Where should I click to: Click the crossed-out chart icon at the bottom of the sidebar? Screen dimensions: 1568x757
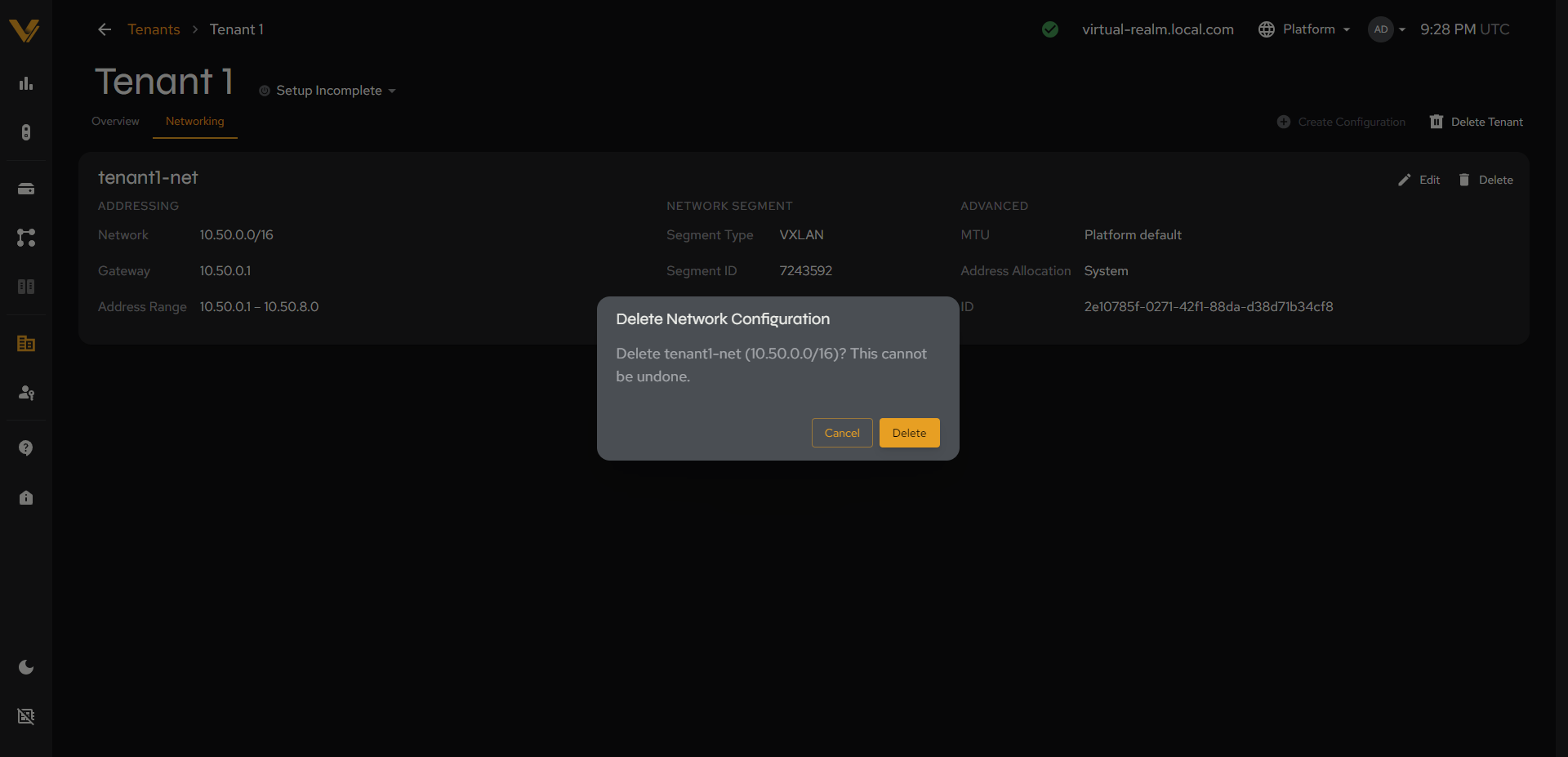26,716
